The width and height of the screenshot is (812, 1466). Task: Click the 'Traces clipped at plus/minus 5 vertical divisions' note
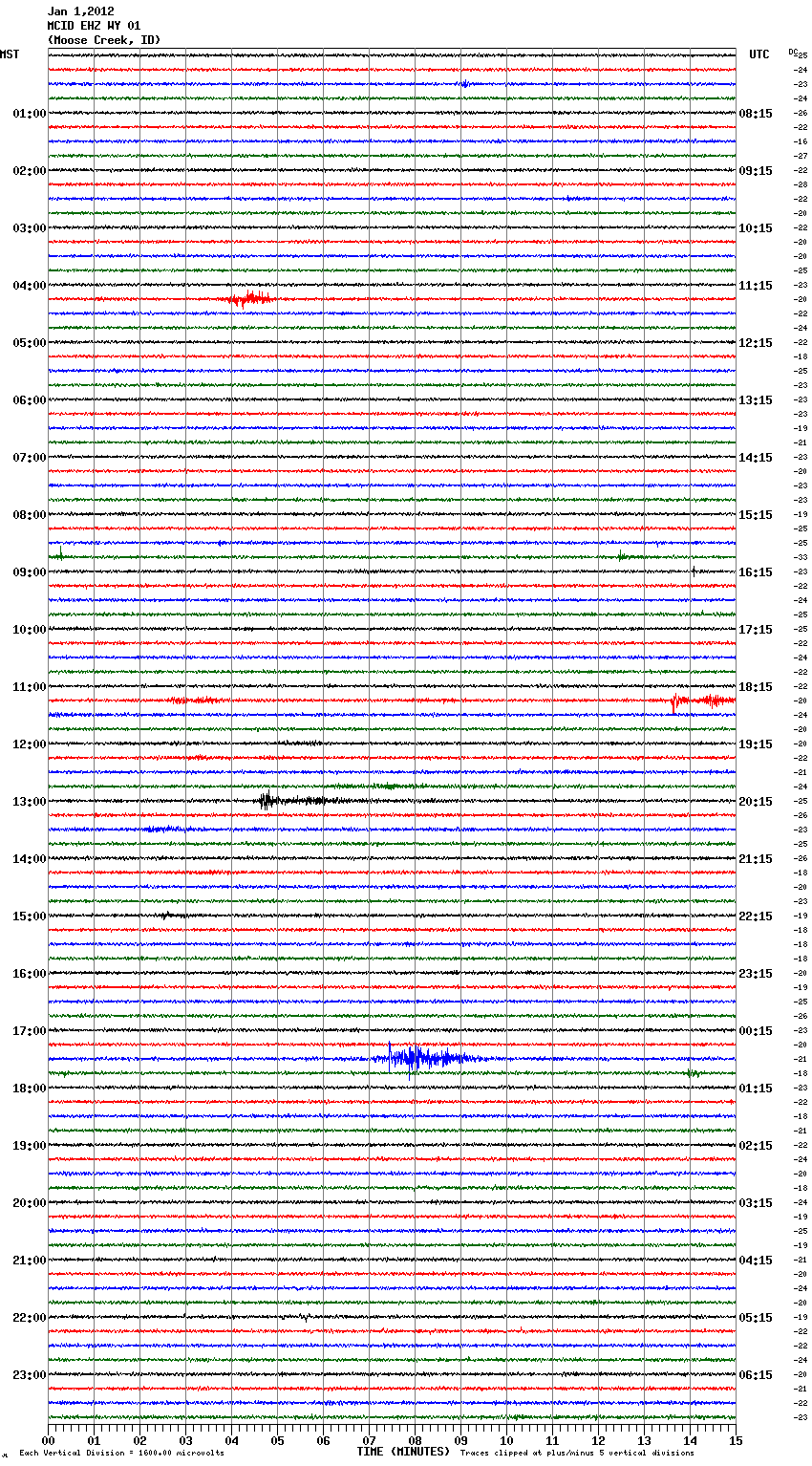coord(577,1453)
